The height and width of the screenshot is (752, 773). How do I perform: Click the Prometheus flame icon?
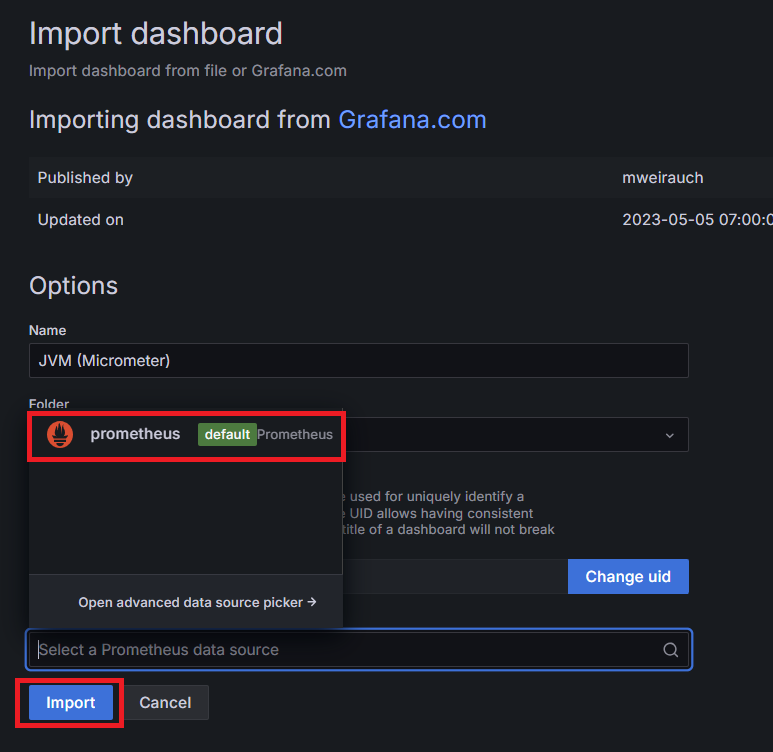[60, 434]
